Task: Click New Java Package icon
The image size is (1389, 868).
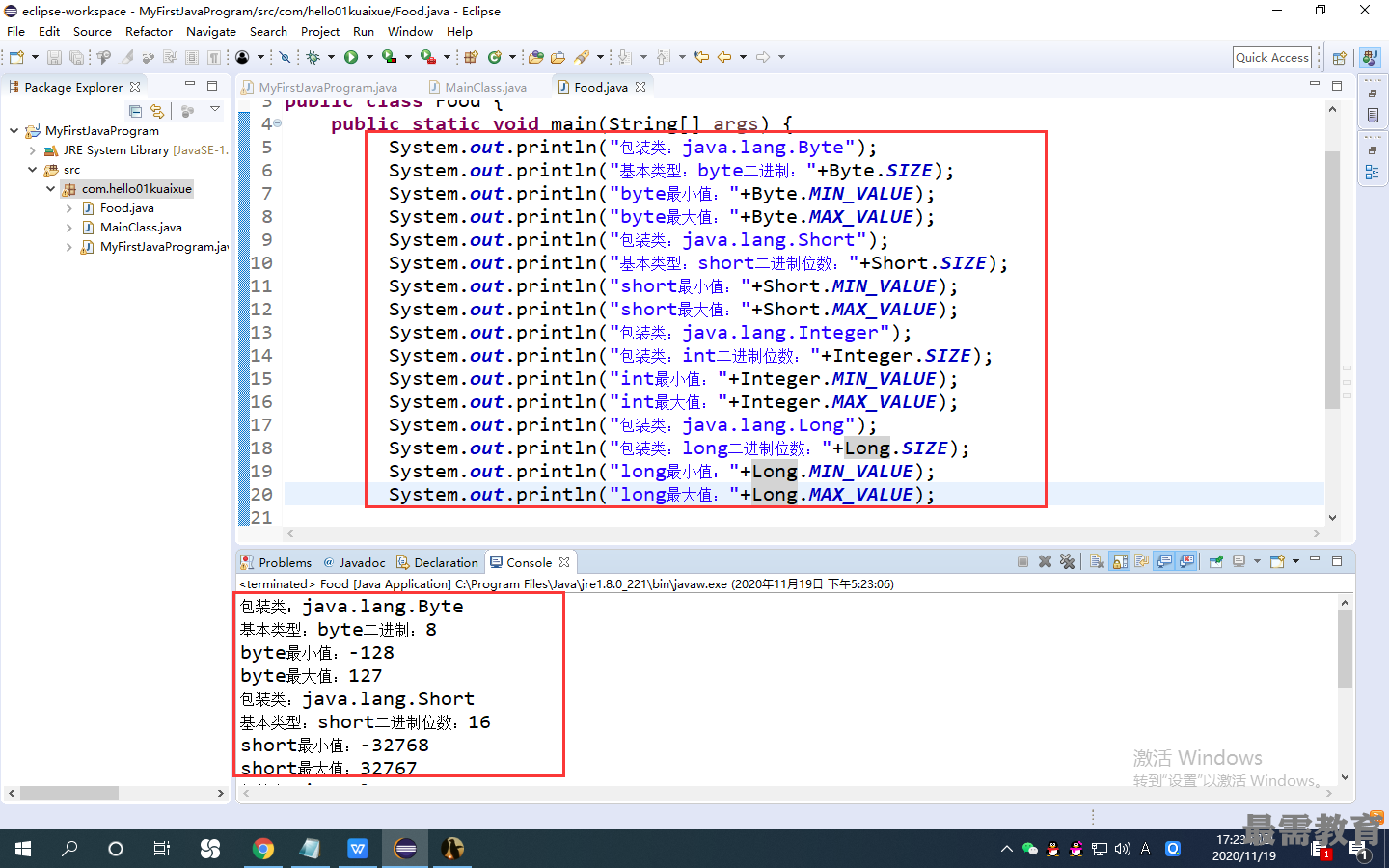Action: (x=471, y=57)
